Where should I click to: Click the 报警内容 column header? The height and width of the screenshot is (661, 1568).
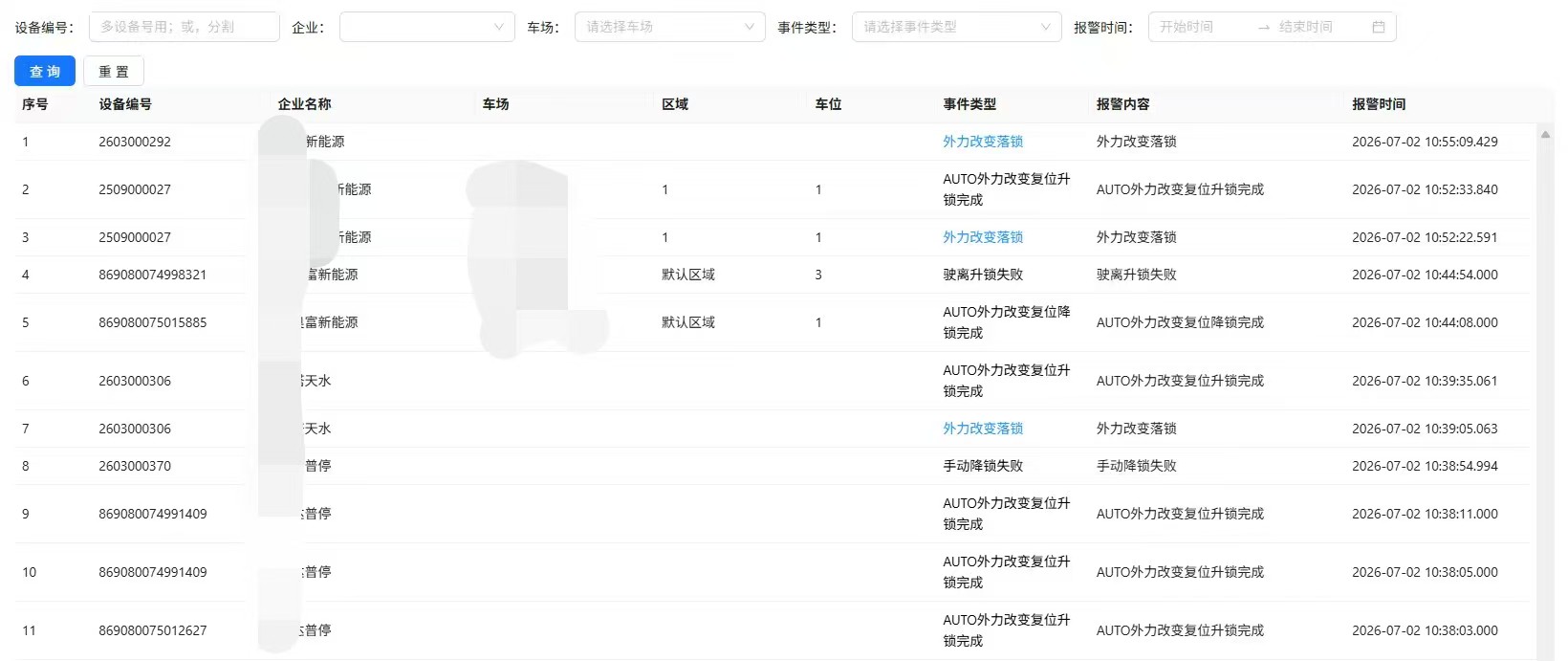pos(1122,104)
